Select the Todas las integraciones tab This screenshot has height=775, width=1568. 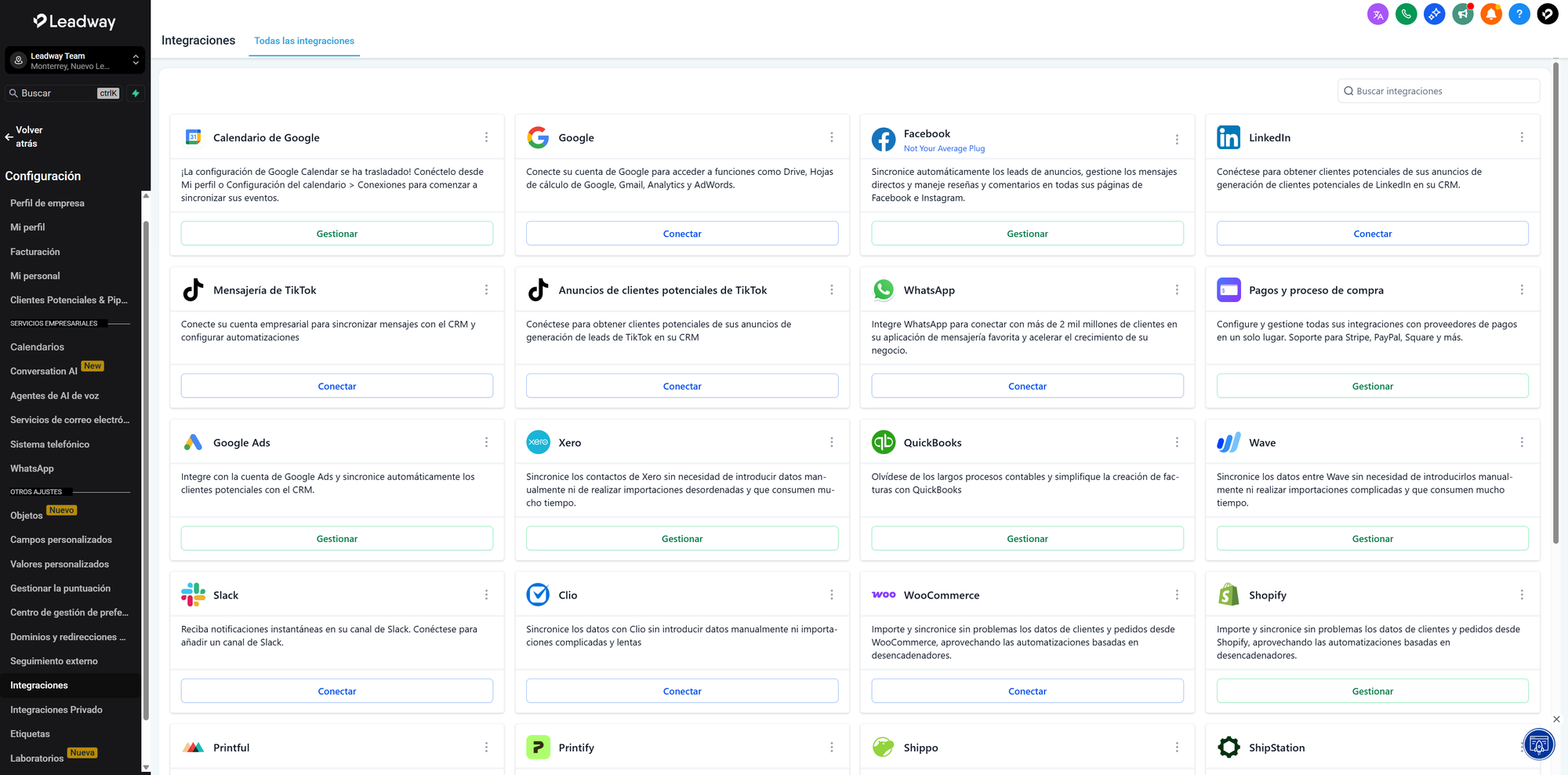point(304,41)
